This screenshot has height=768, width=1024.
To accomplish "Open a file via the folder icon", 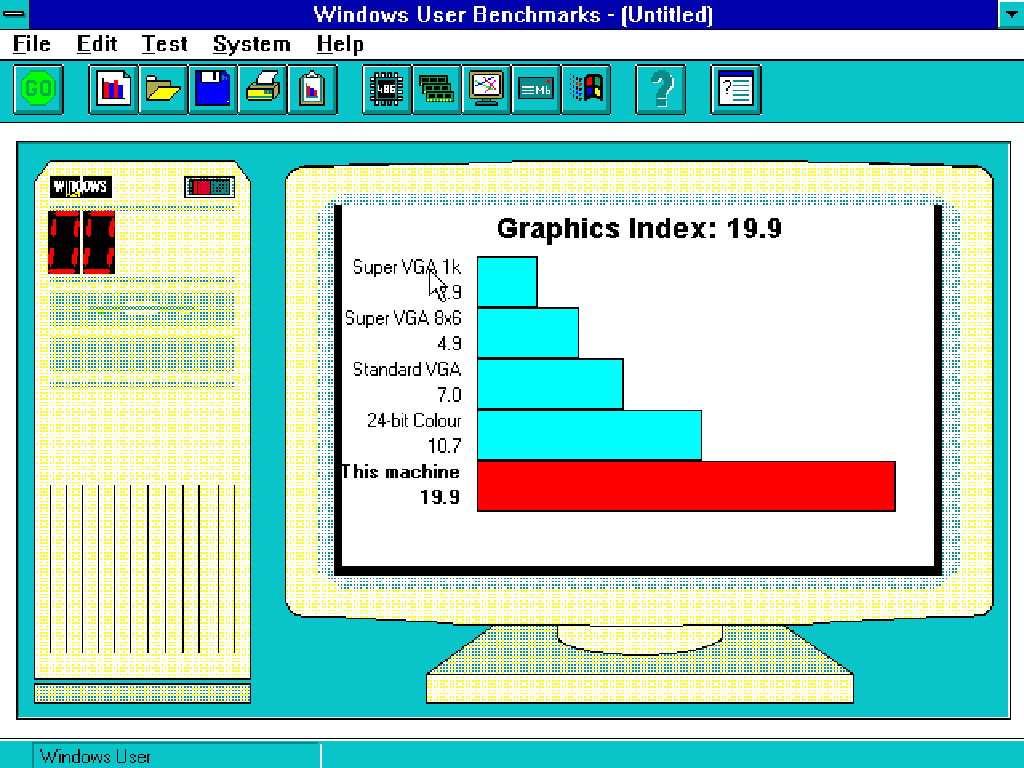I will [163, 89].
